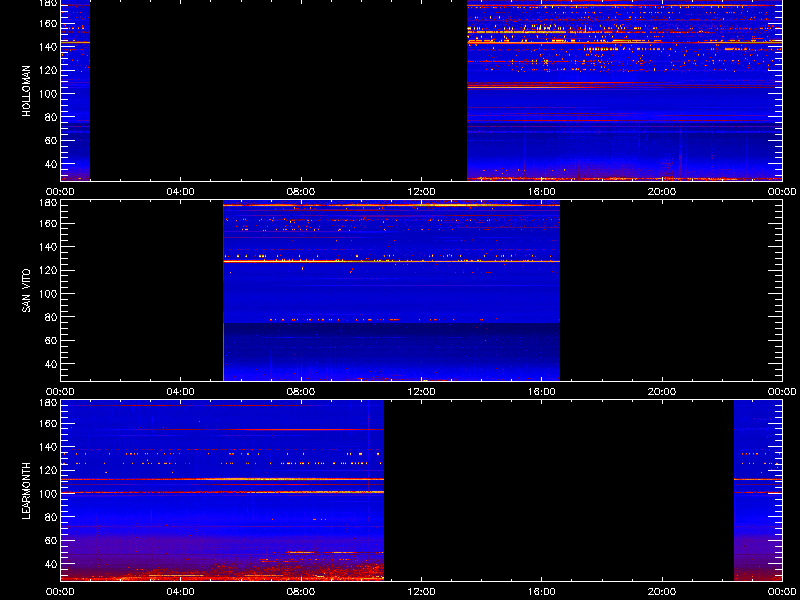Select 04:00 tick label under San Vito plot
Image resolution: width=800 pixels, height=600 pixels.
click(181, 392)
